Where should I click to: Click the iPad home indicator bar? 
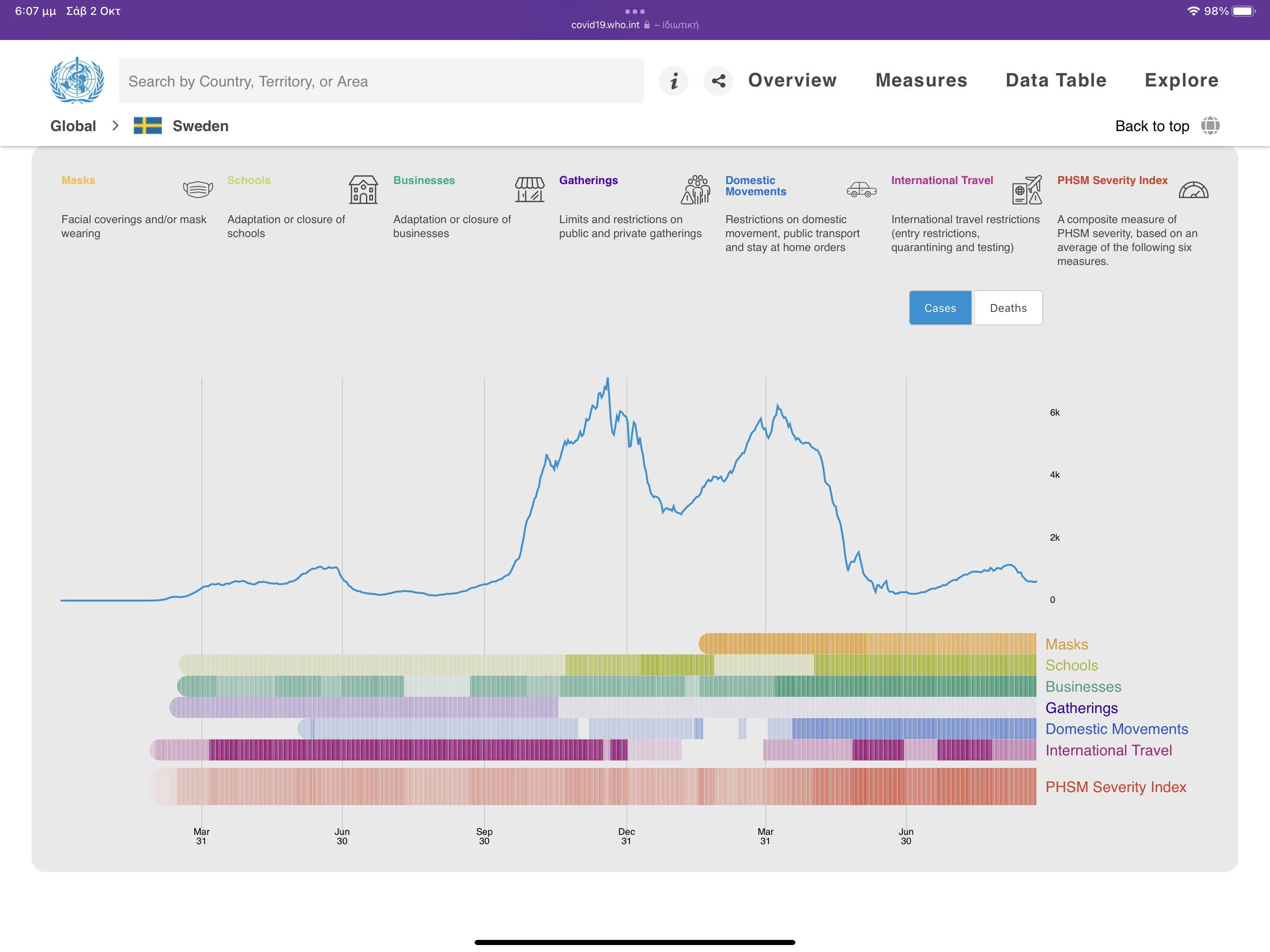635,942
